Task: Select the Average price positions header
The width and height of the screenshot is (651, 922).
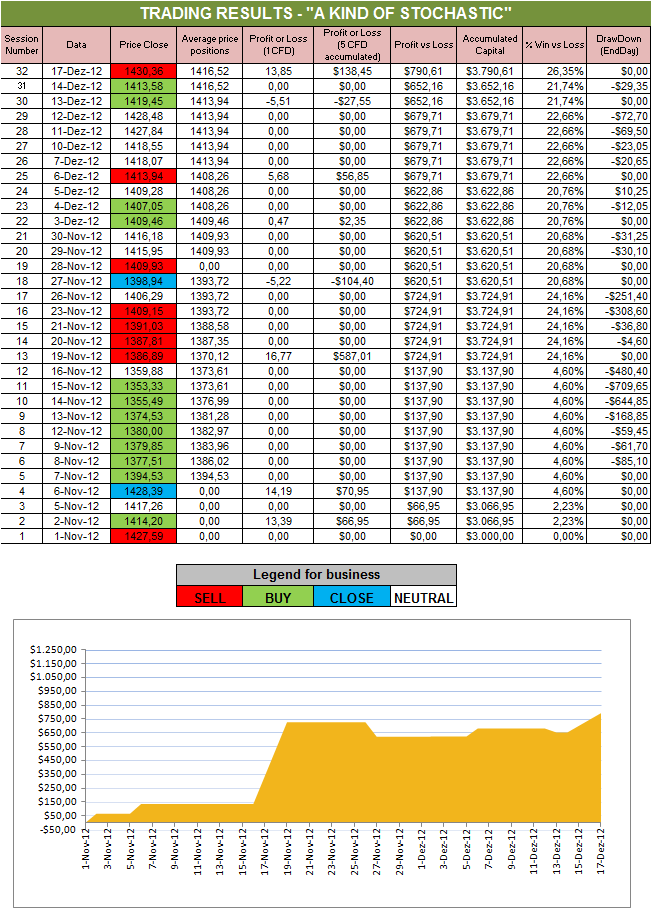Action: click(x=209, y=45)
